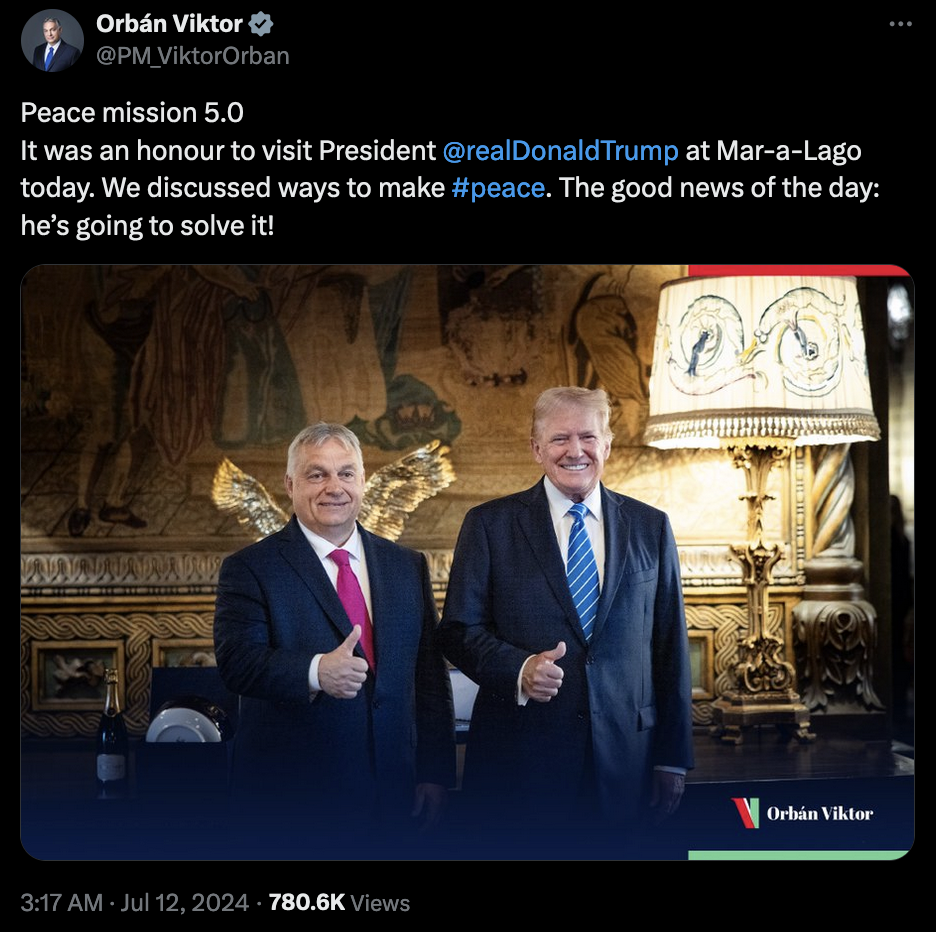Open the Orbán Viktor display name
The width and height of the screenshot is (936, 932).
[169, 24]
